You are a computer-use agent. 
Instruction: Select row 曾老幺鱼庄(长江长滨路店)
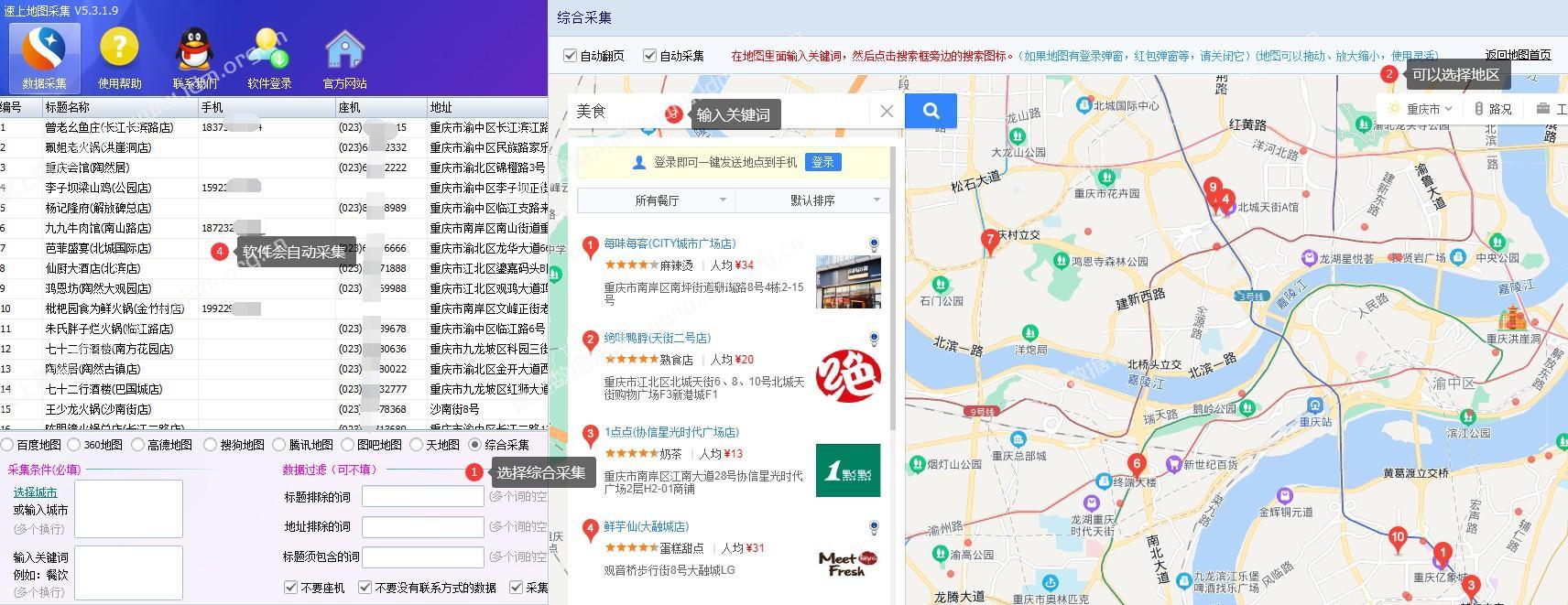tap(274, 127)
